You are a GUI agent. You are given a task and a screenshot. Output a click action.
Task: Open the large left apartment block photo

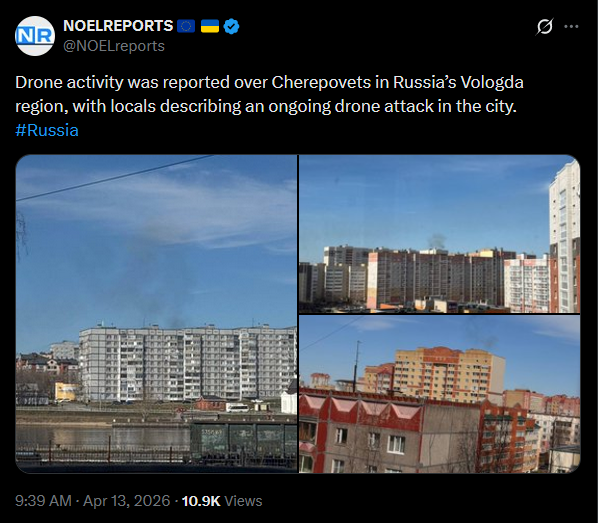tap(156, 314)
